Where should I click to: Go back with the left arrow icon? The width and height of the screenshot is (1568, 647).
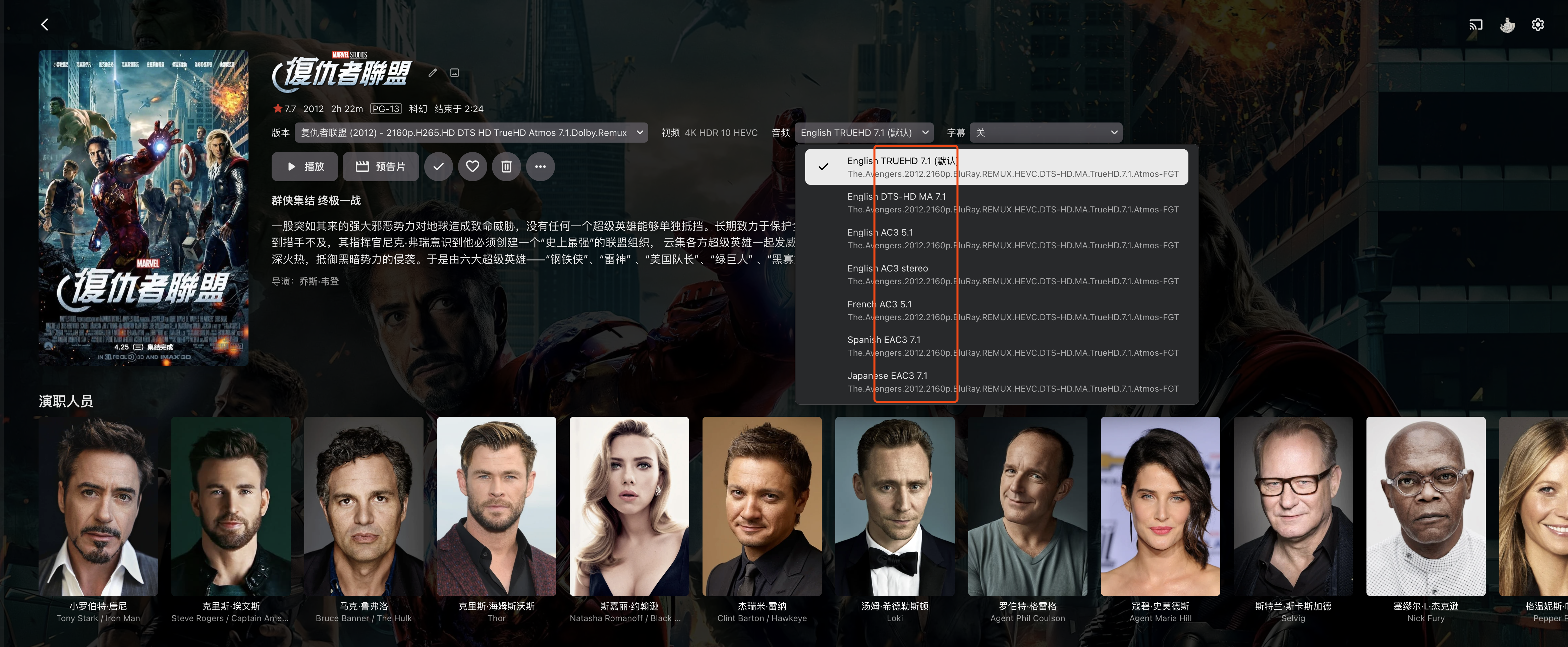45,24
